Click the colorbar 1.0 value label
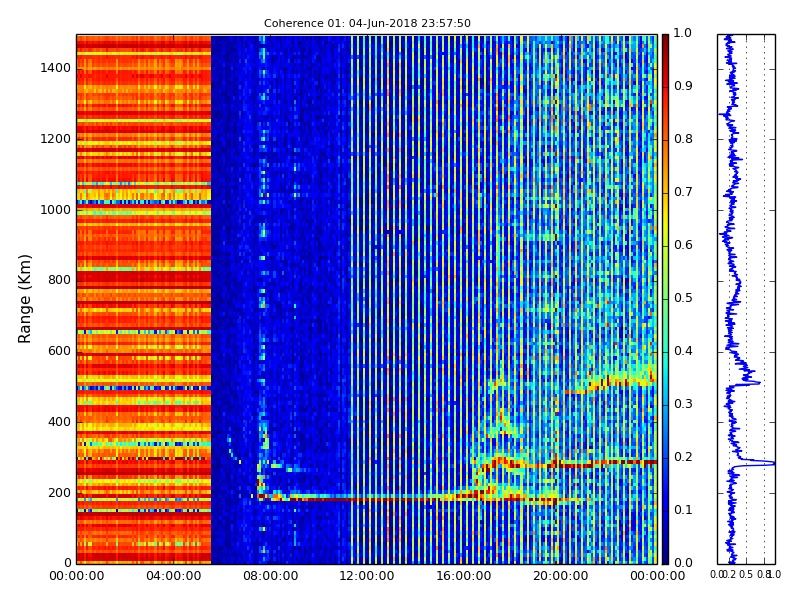Image resolution: width=800 pixels, height=600 pixels. (683, 33)
